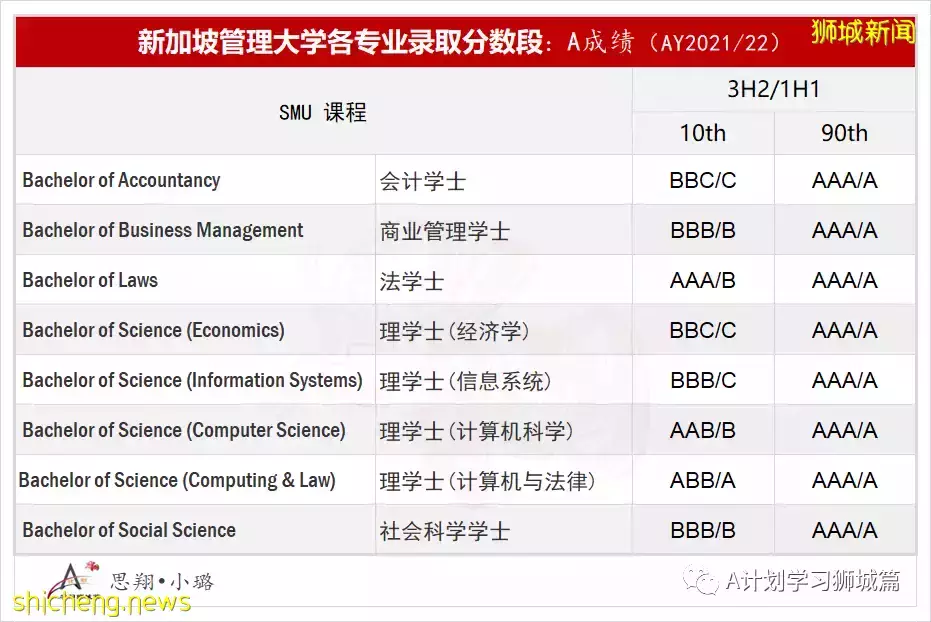Viewport: 931px width, 622px height.
Task: Click the 90th grade for Bachelor of Accountancy
Action: 844,180
